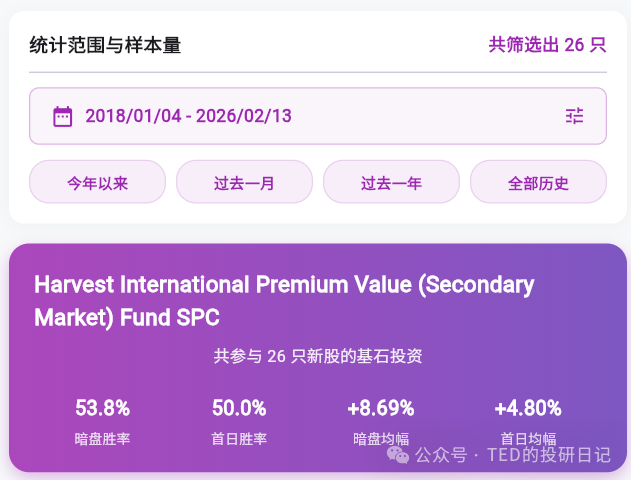Viewport: 631px width, 480px height.
Task: Click the calendar icon in date field
Action: click(62, 116)
